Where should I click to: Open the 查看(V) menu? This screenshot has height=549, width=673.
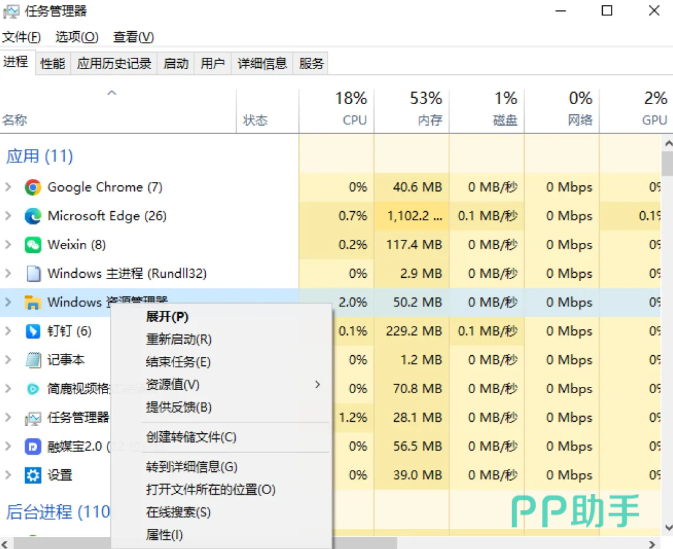(x=133, y=37)
